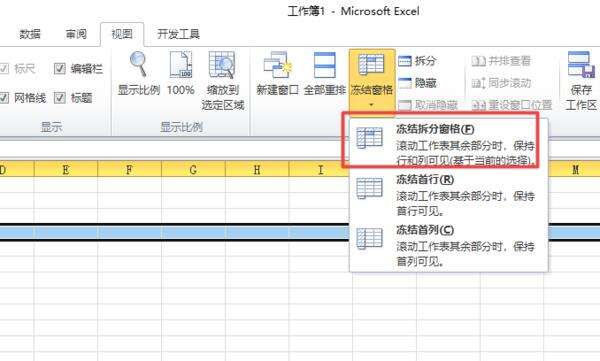
Task: Open a new window with 新建窗口
Action: click(x=277, y=65)
